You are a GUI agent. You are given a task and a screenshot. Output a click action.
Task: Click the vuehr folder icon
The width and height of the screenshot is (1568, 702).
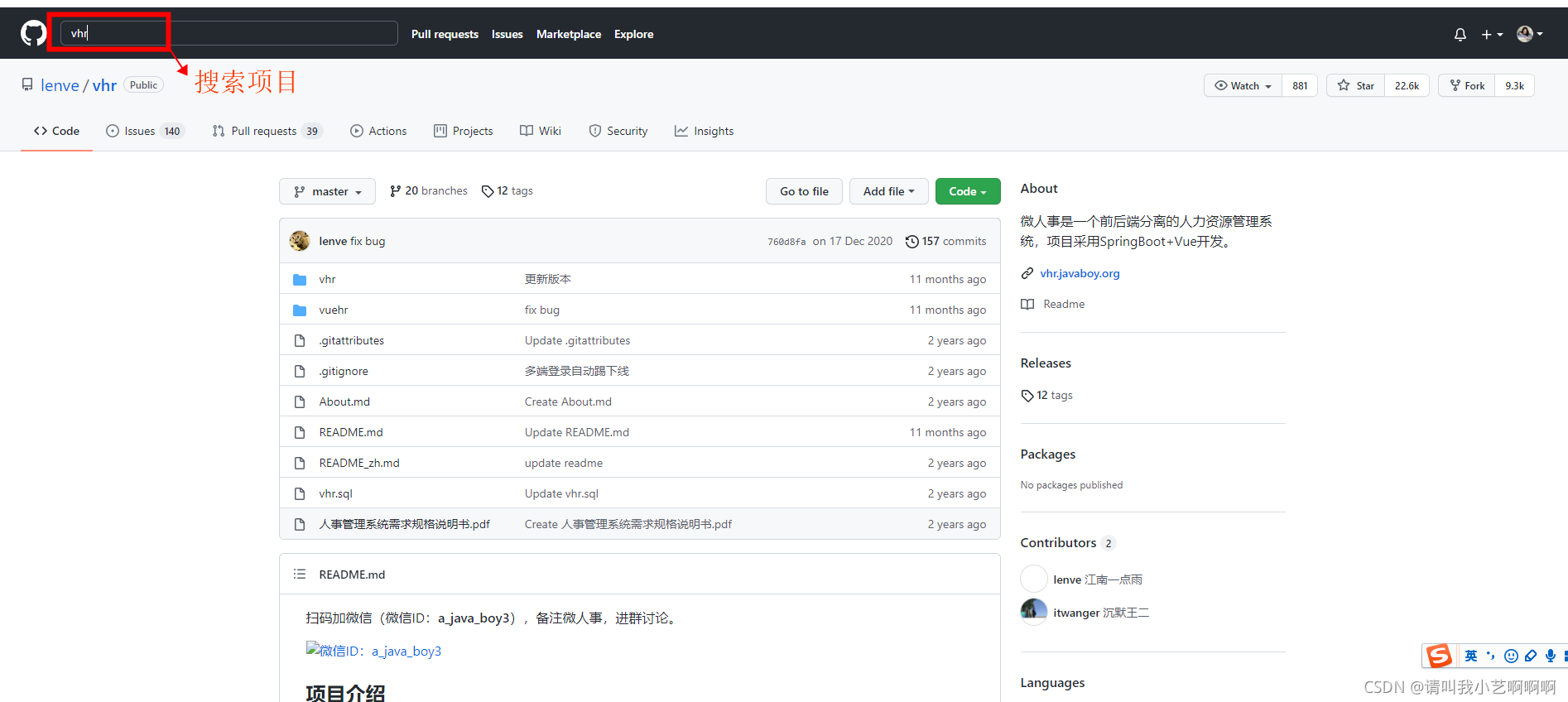[300, 310]
